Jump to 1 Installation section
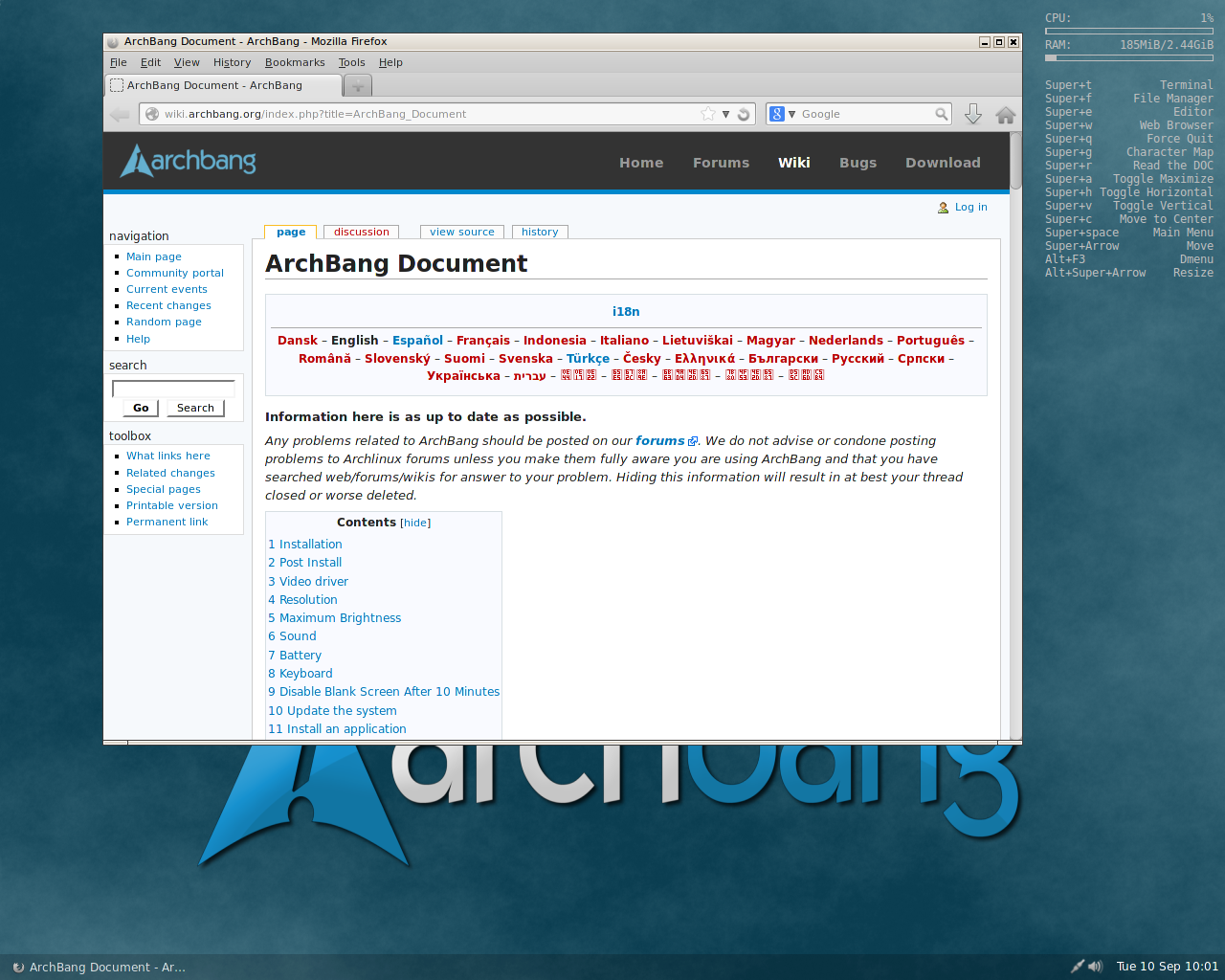Image resolution: width=1225 pixels, height=980 pixels. point(305,545)
